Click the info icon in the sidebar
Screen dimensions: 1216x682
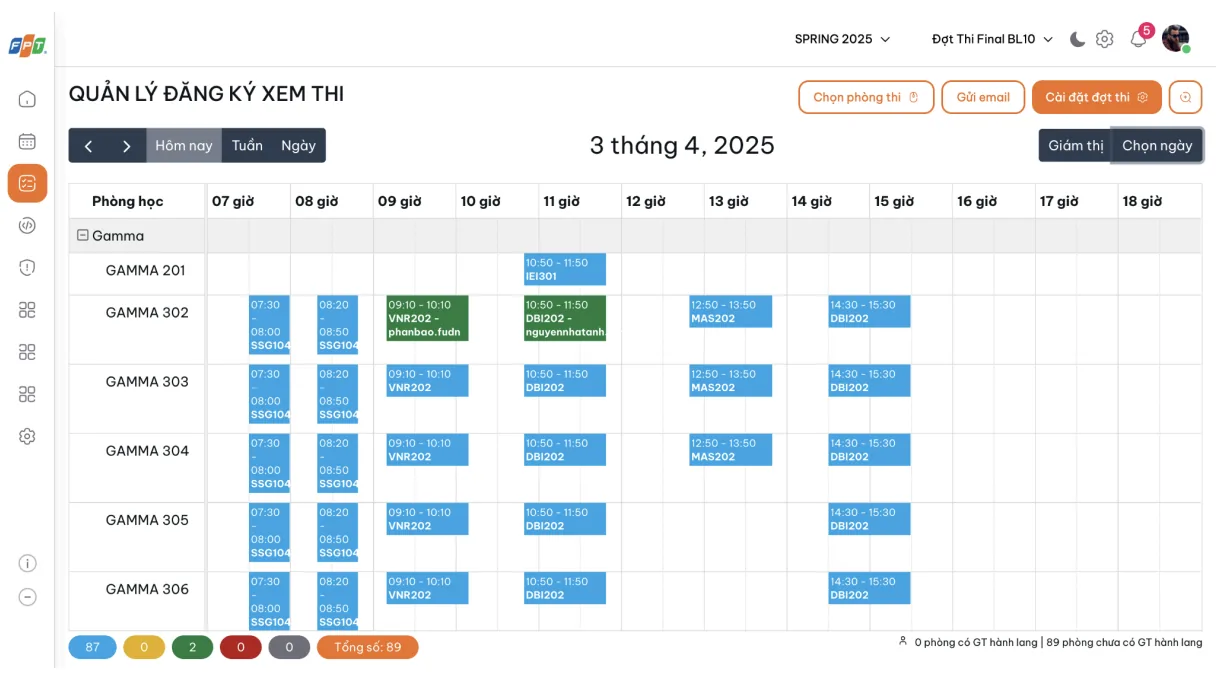tap(27, 563)
